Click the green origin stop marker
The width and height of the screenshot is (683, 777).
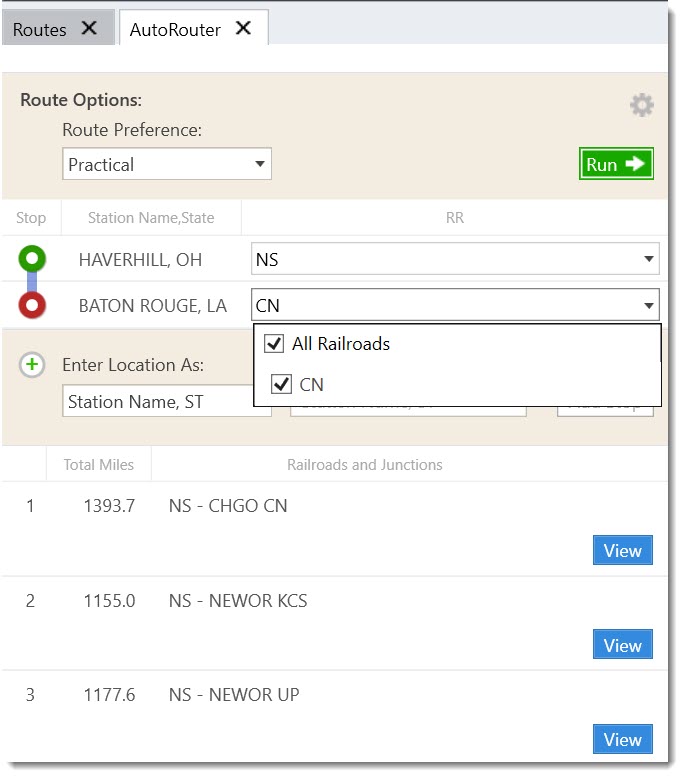[x=32, y=260]
